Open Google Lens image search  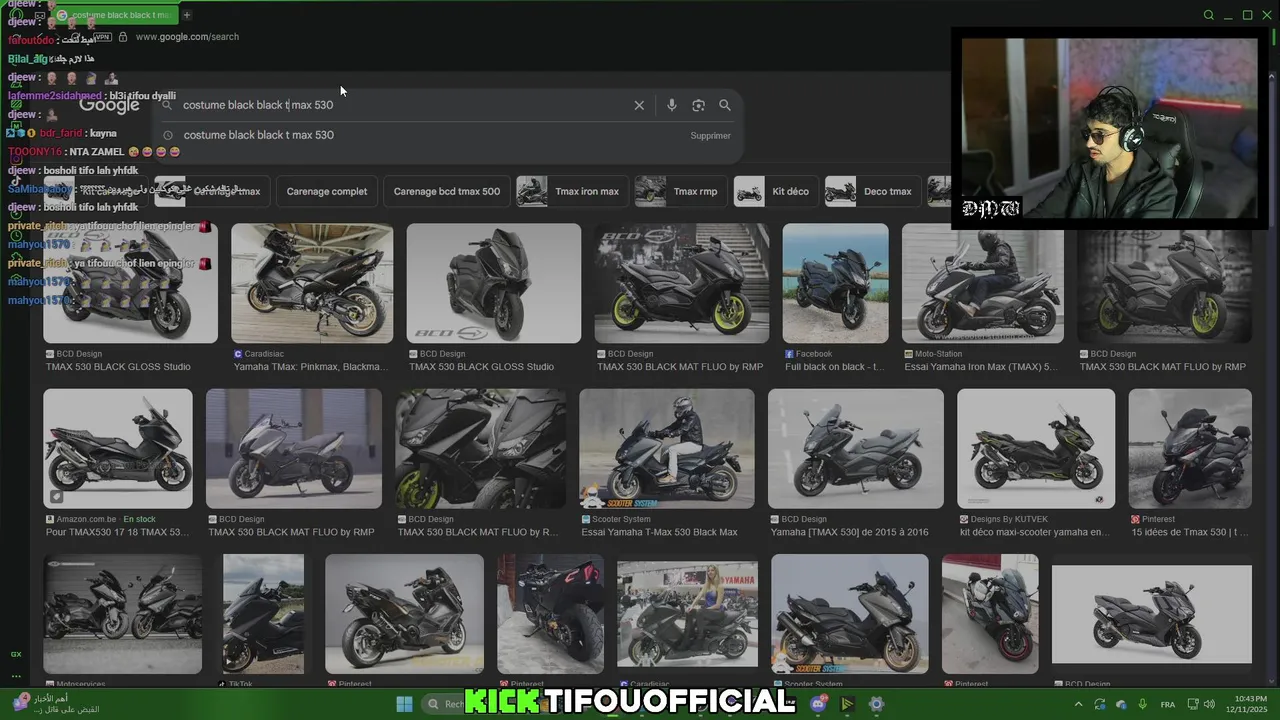tap(698, 105)
